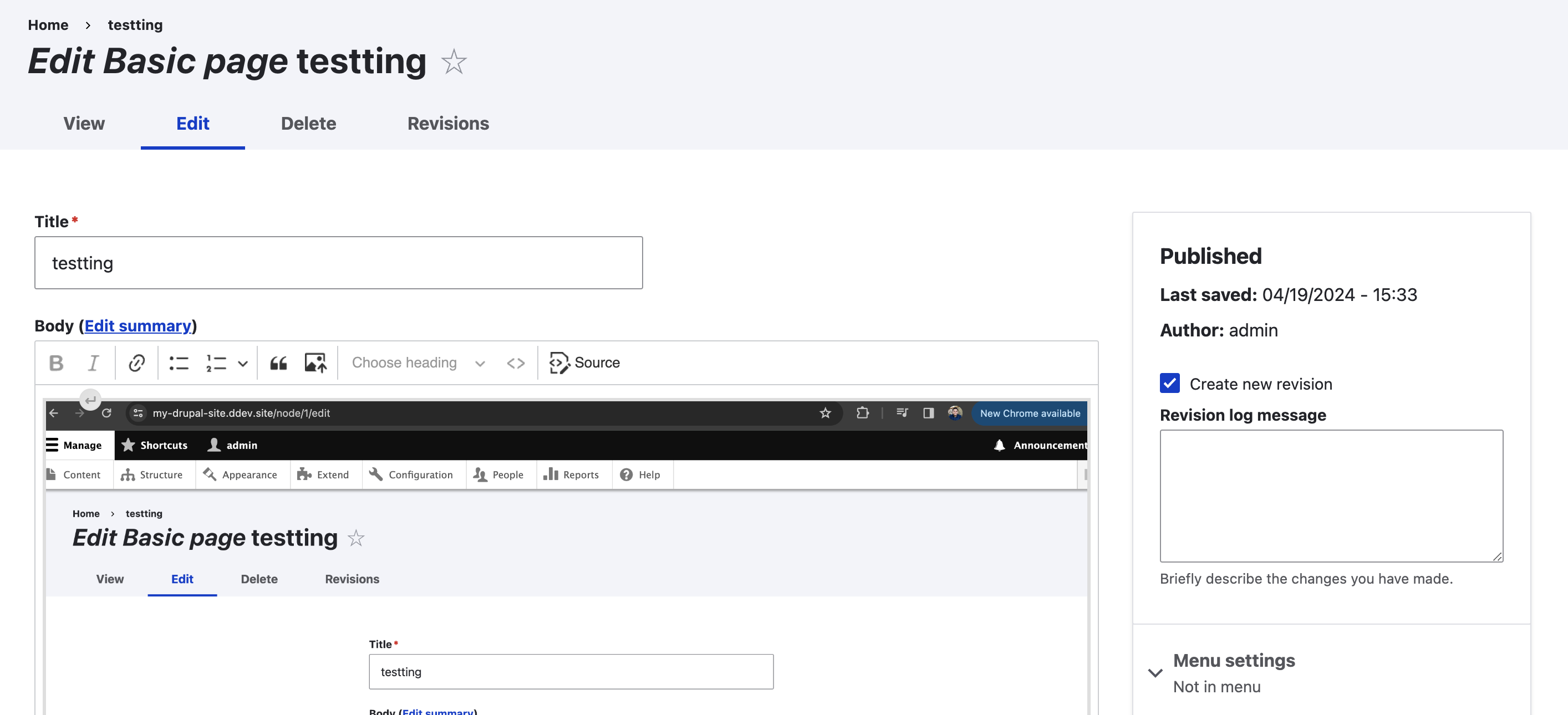Screen dimensions: 1568x715
Task: Click People in embedded admin menu
Action: 498,474
